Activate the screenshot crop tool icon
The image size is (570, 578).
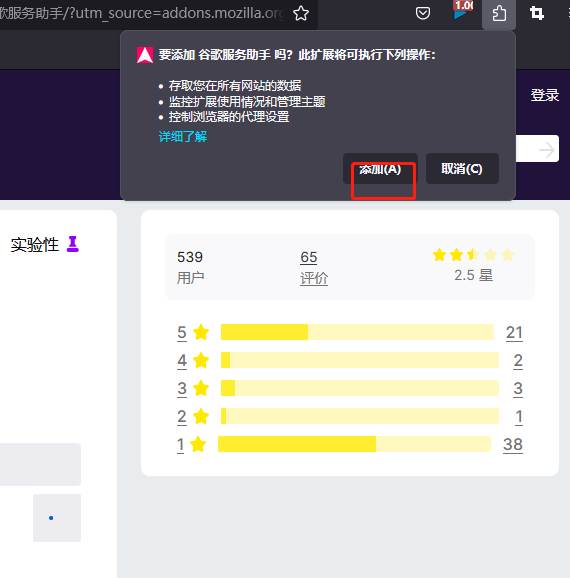click(536, 14)
